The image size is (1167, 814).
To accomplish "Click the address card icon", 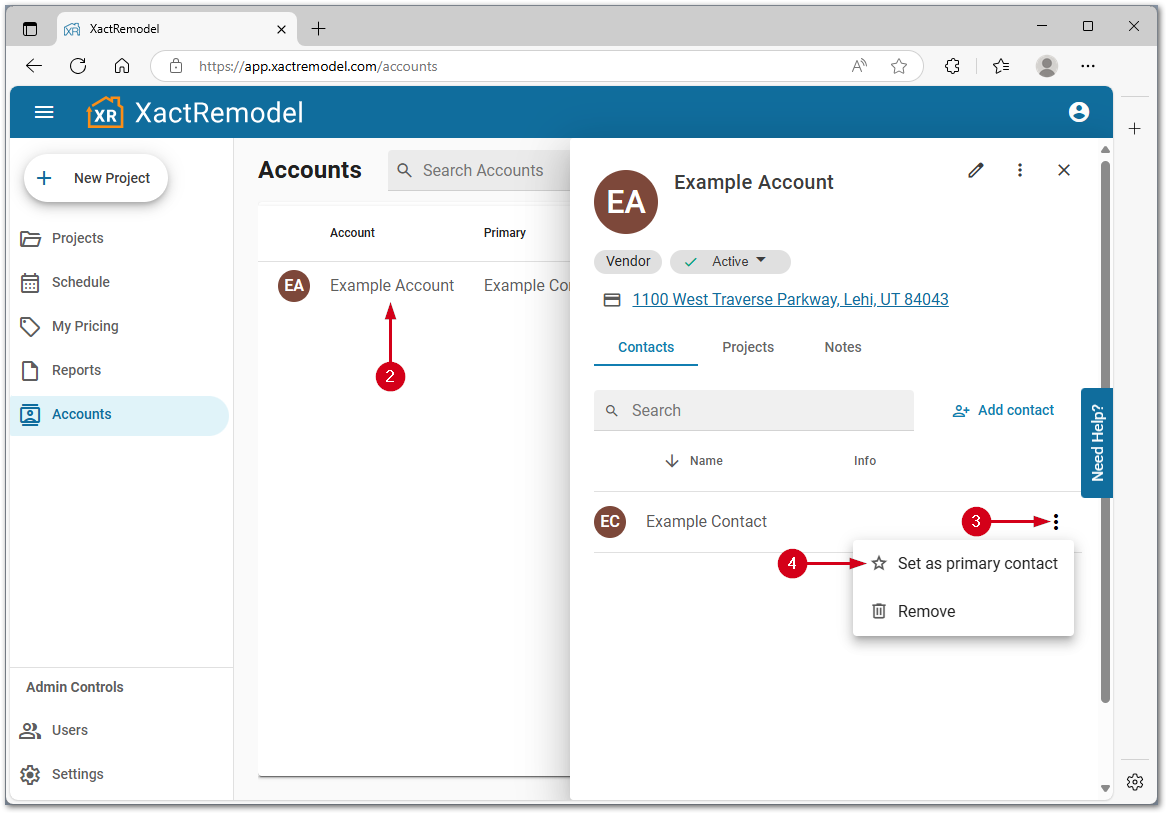I will tap(612, 300).
